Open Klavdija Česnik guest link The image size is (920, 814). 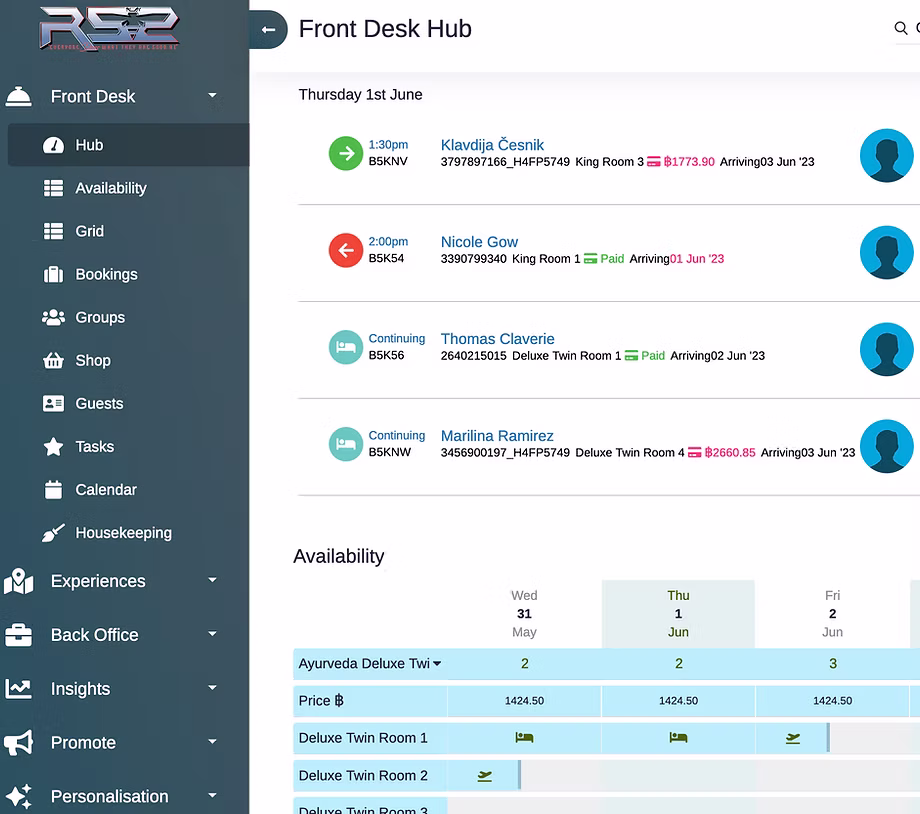tap(492, 145)
